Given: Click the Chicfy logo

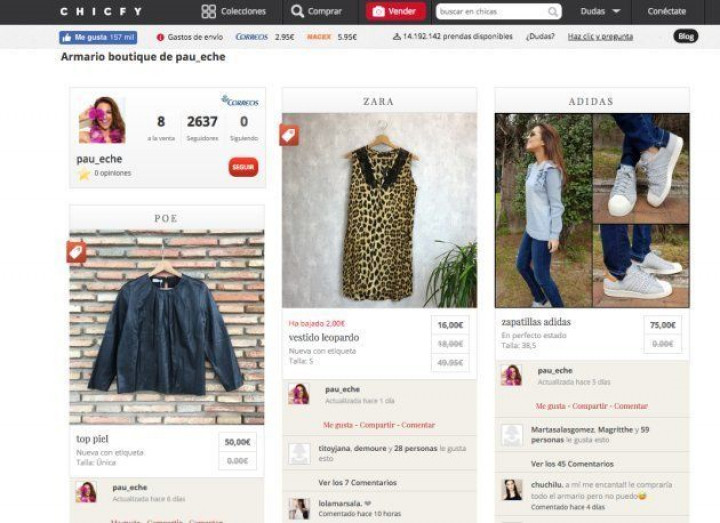Looking at the screenshot, I should (100, 12).
